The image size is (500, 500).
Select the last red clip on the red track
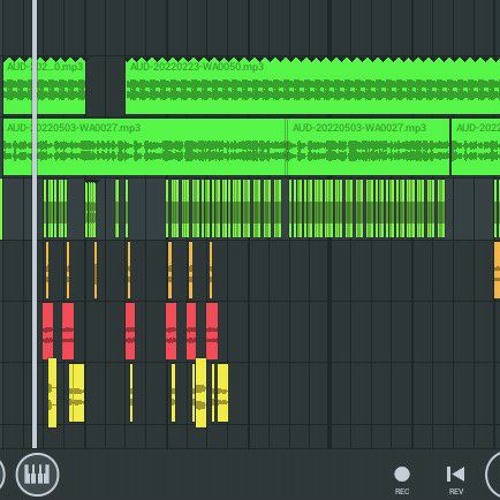(212, 331)
